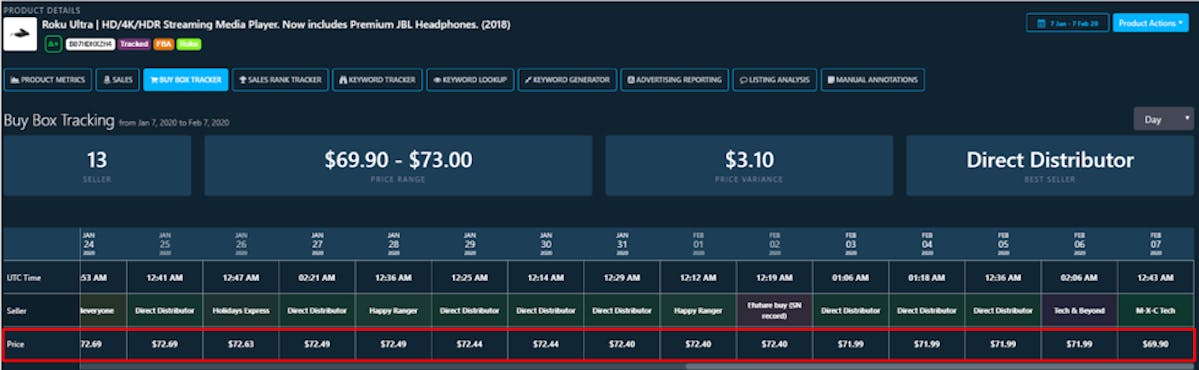This screenshot has width=1199, height=370.
Task: Click the Roku Ultra product thumbnail
Action: pos(20,34)
